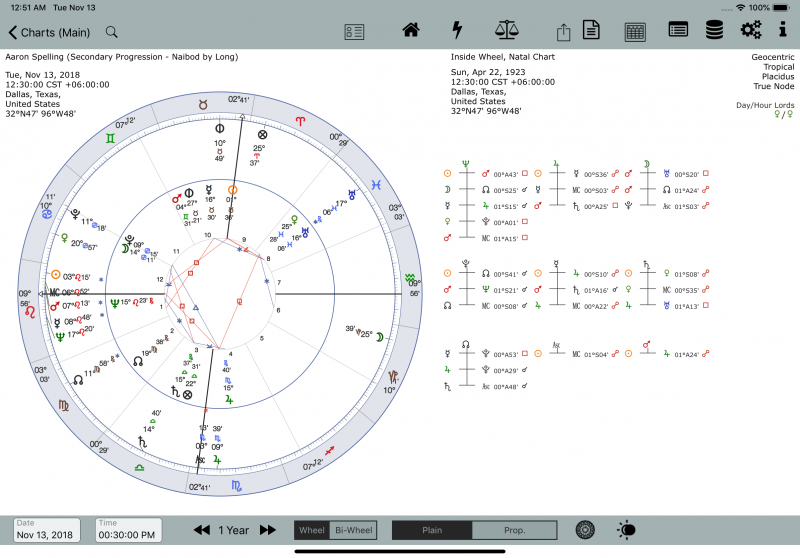Tap outer Sun glyph at 03° Leo
Image resolution: width=800 pixels, height=558 pixels.
[x=56, y=274]
